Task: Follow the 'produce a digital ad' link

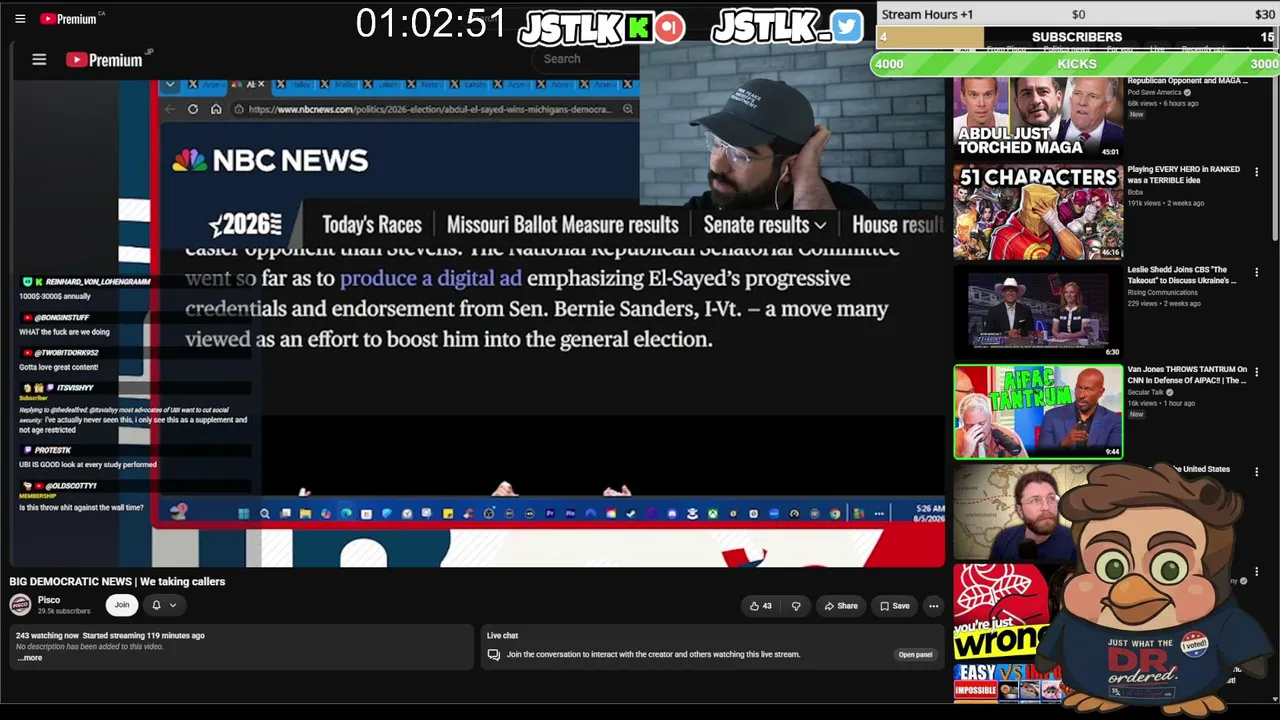Action: click(x=431, y=279)
